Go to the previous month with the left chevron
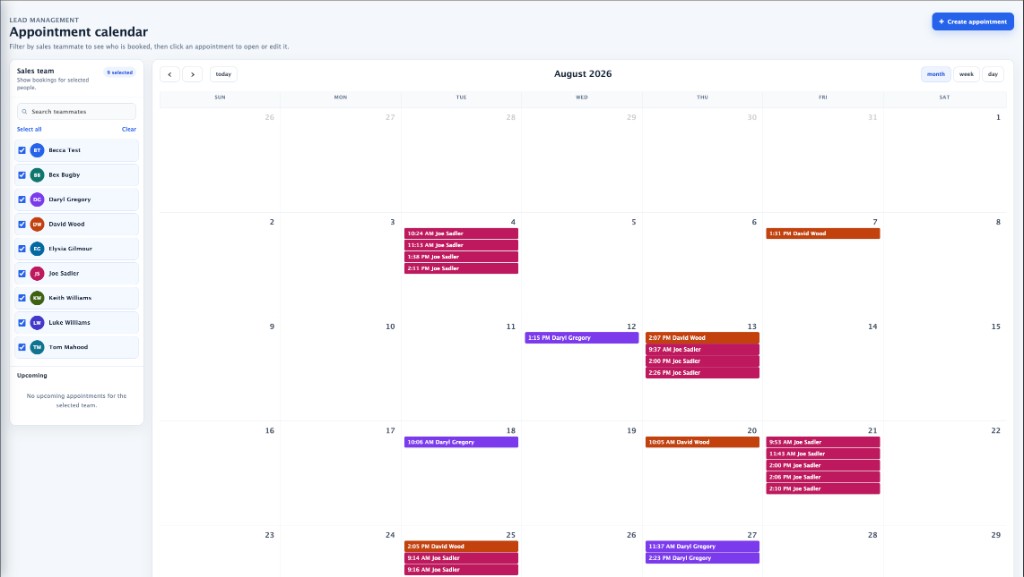The height and width of the screenshot is (577, 1024). 170,74
